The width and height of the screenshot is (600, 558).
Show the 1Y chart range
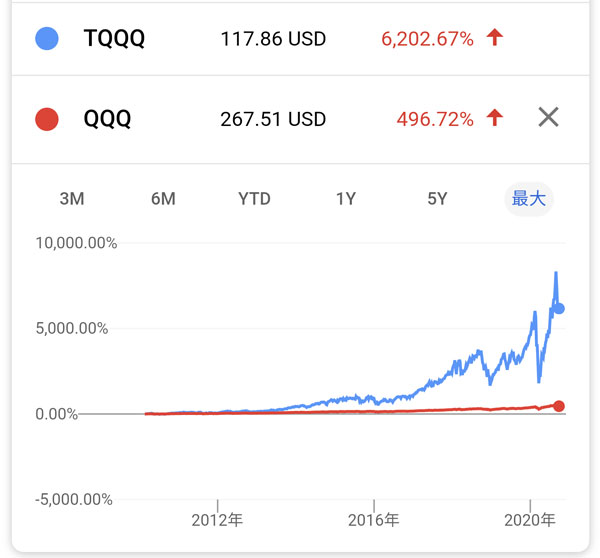(x=346, y=198)
